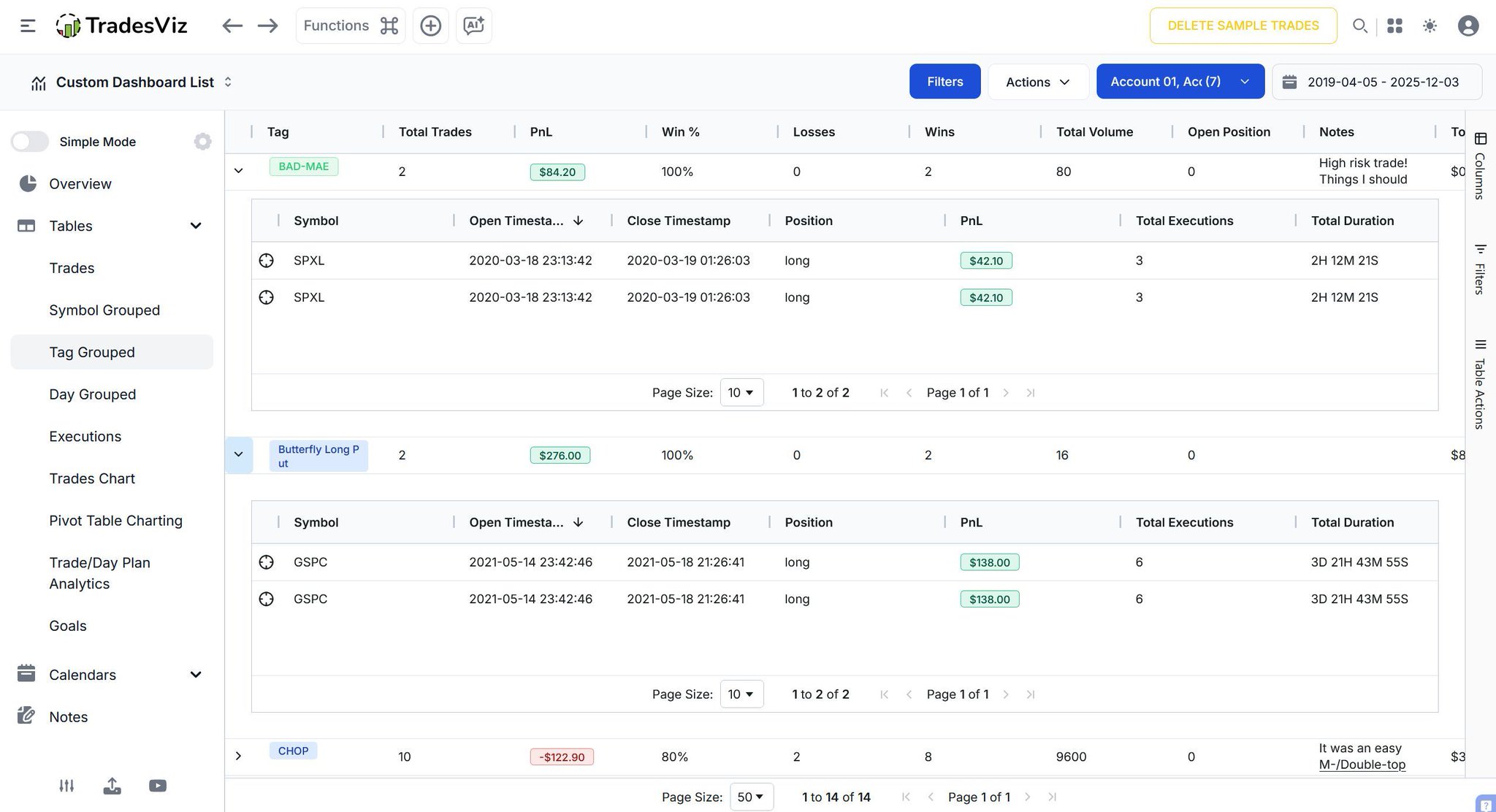The height and width of the screenshot is (812, 1496).
Task: Open the date range picker field
Action: [x=1376, y=82]
